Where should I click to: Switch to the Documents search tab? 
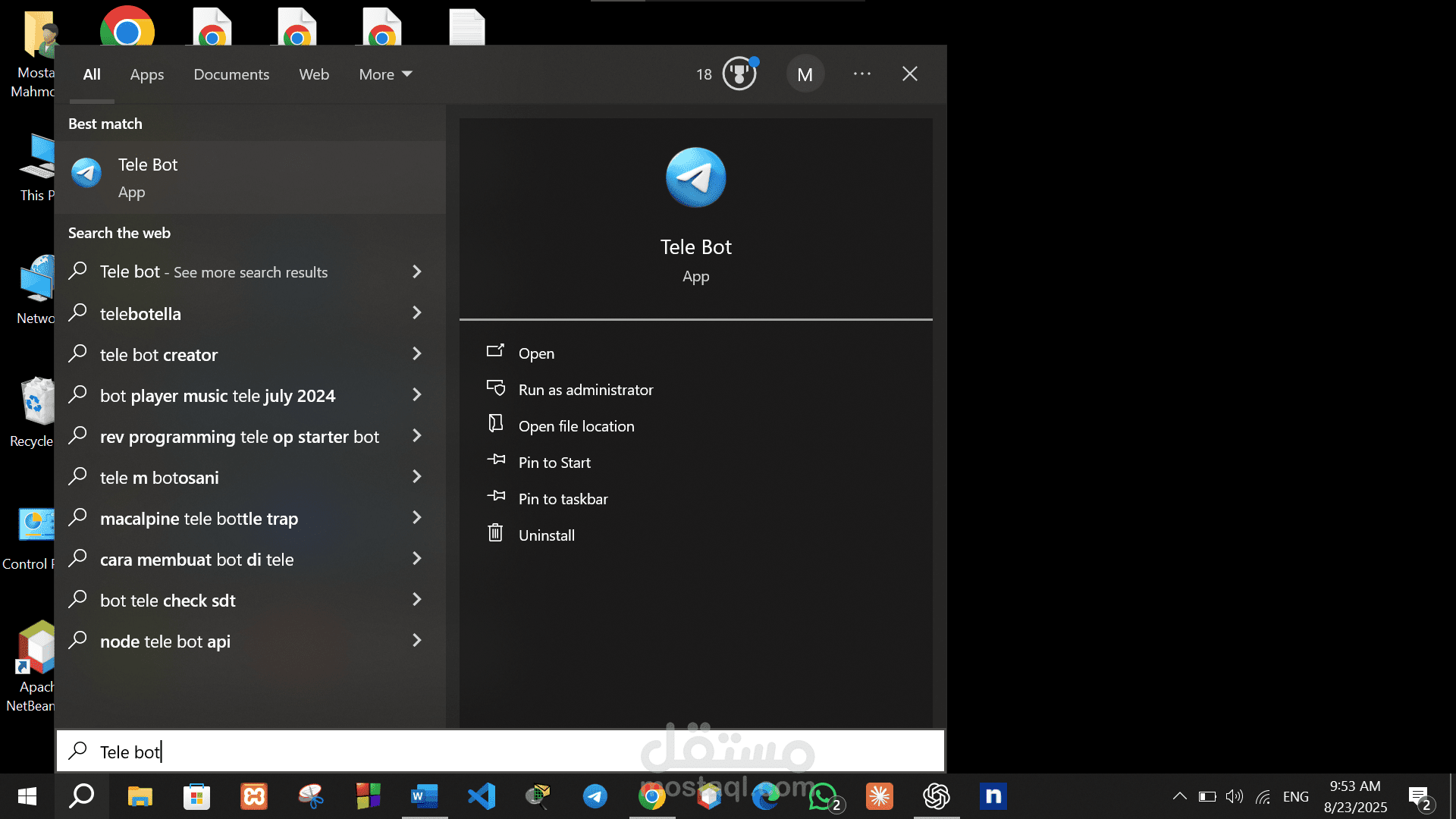(231, 74)
